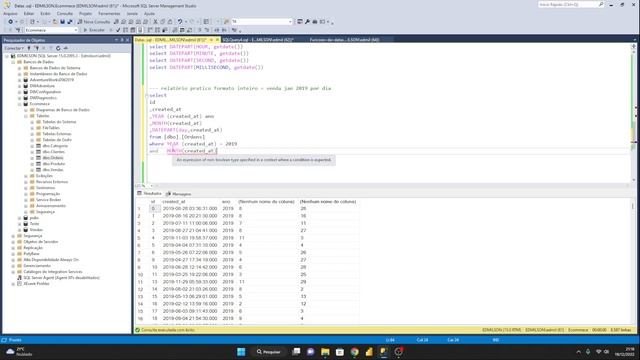Select Tabelas do Sistema folder

tap(59, 122)
